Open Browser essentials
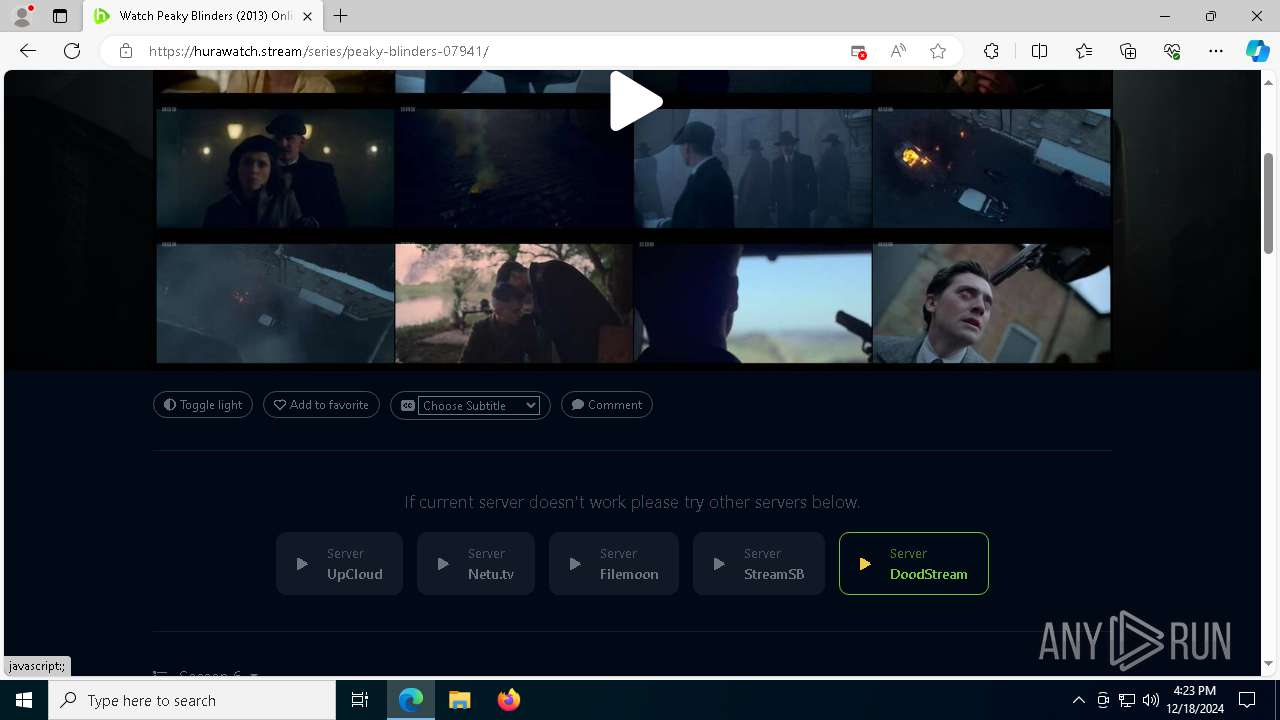 pos(1172,51)
